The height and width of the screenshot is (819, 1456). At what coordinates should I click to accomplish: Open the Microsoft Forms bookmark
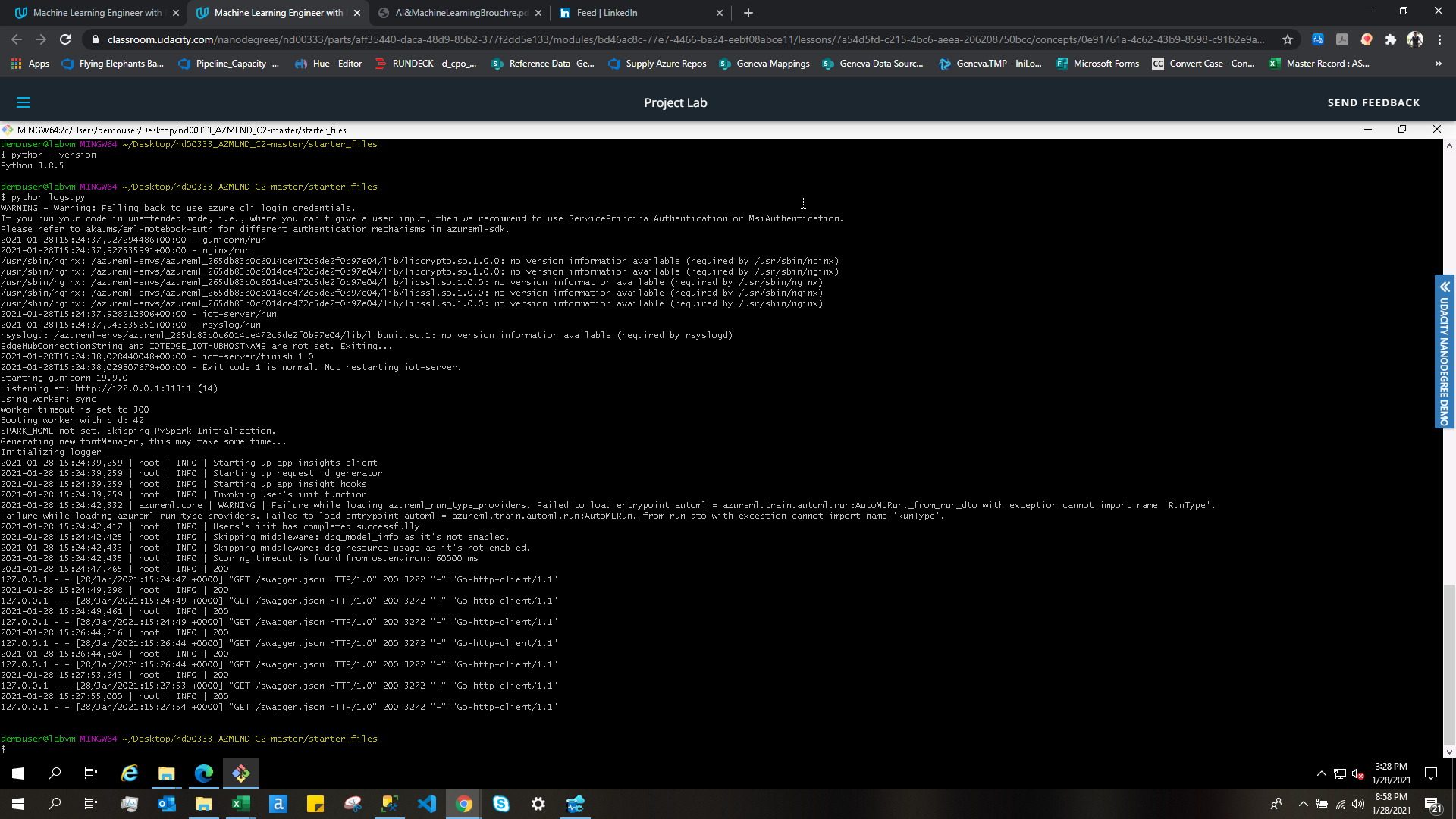pyautogui.click(x=1097, y=64)
